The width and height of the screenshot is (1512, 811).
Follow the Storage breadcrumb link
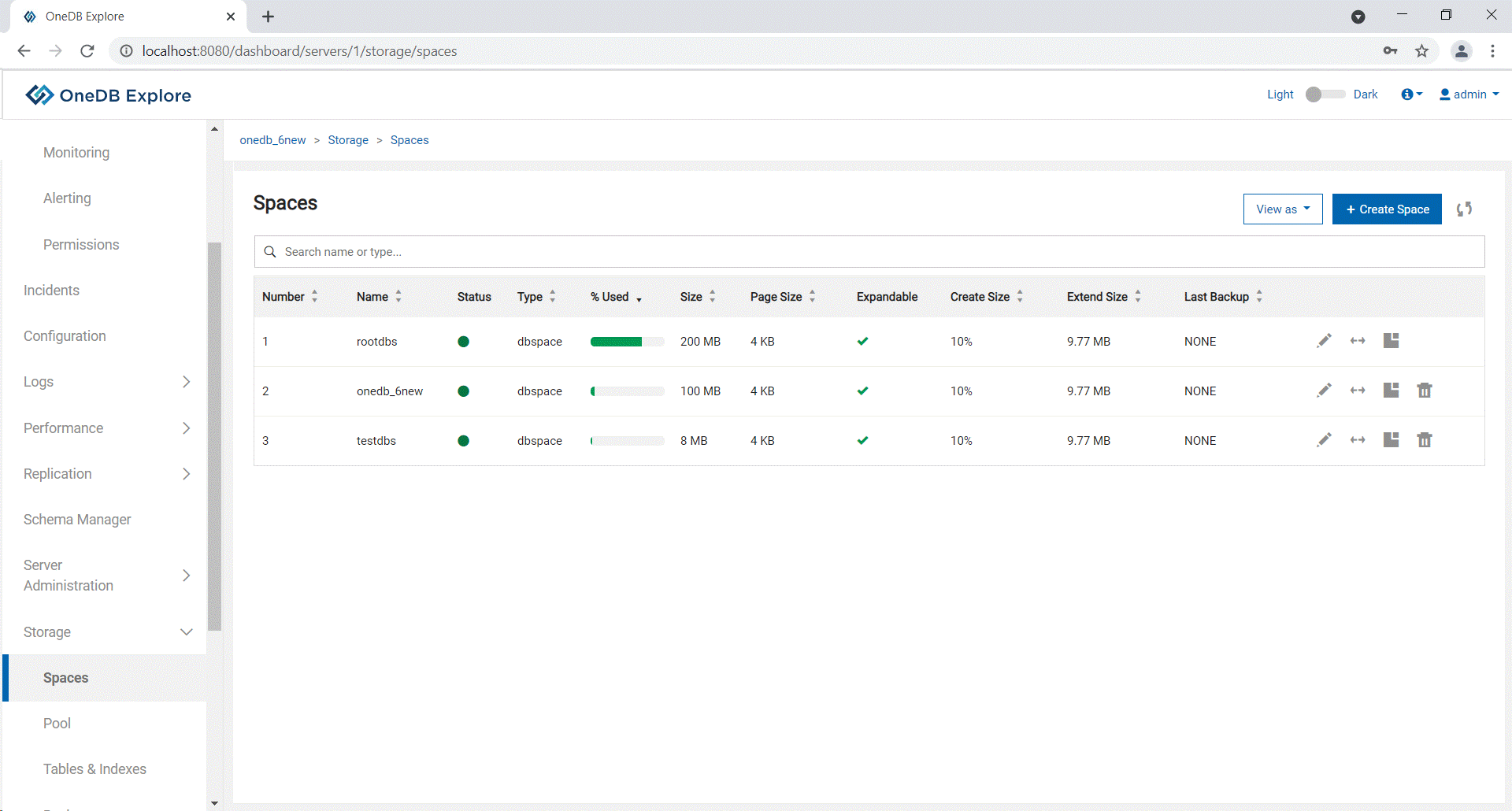click(x=348, y=140)
